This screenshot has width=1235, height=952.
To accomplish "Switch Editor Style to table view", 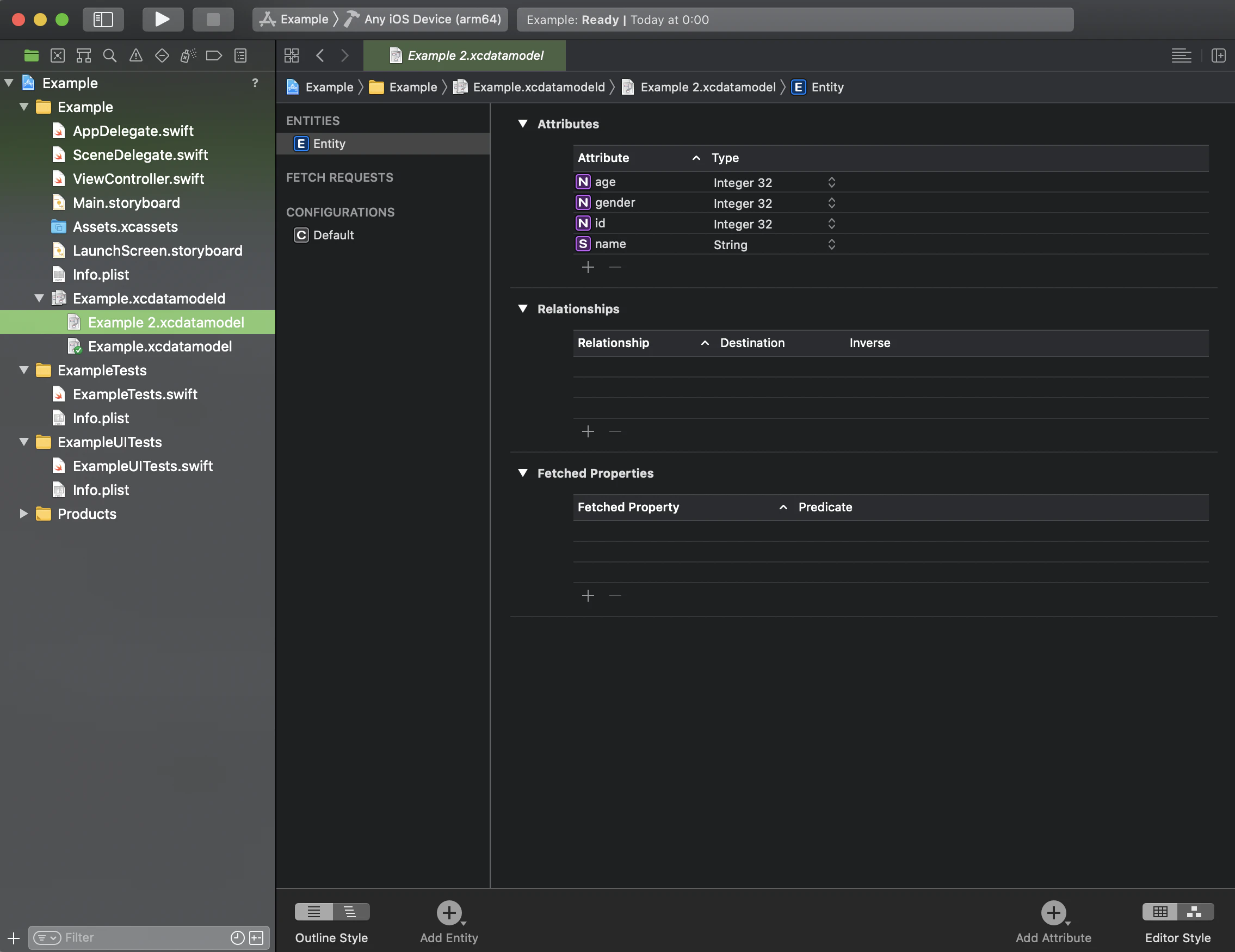I will tap(1160, 911).
